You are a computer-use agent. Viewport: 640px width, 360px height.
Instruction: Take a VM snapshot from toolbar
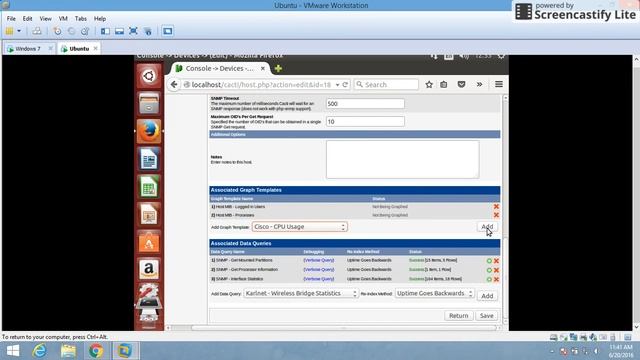(x=58, y=31)
